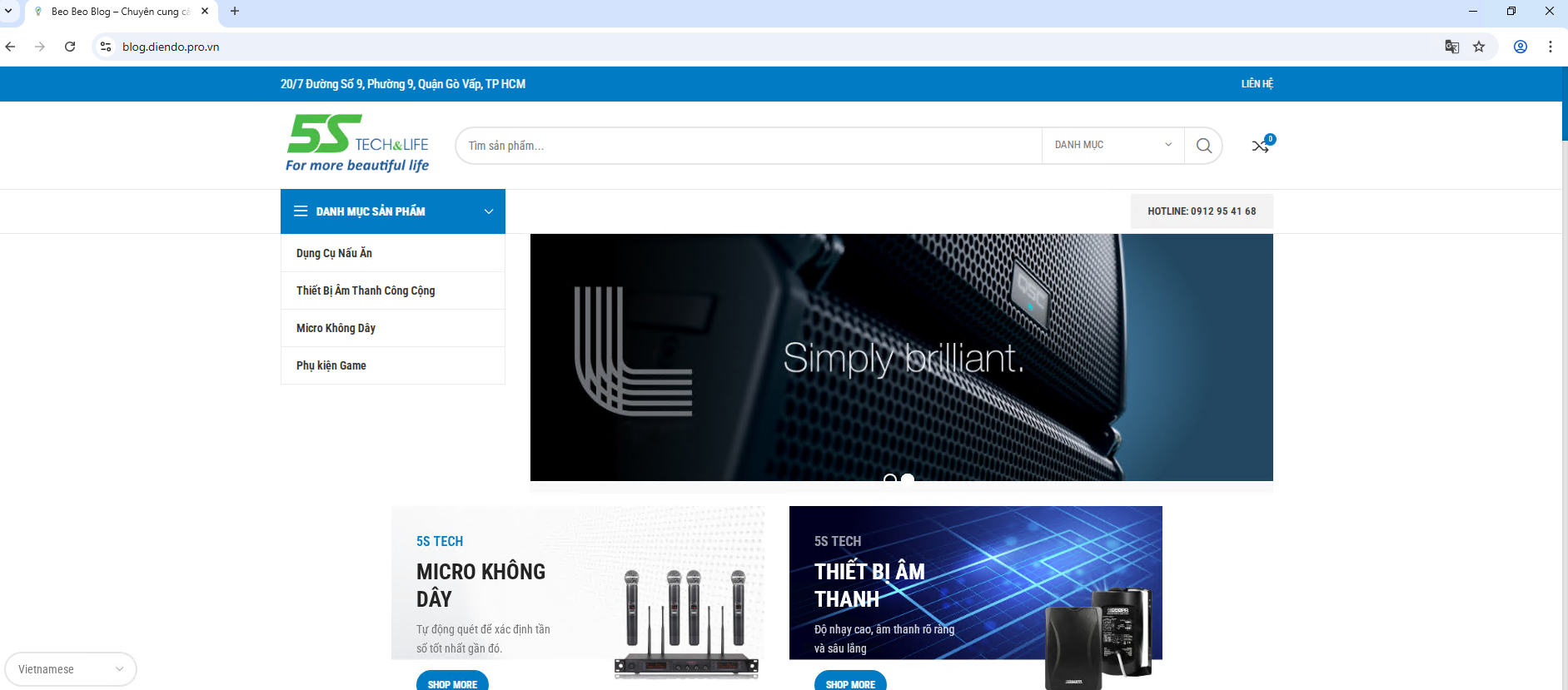View site information icon beside URL
Screen dimensions: 1568x690
pyautogui.click(x=106, y=47)
